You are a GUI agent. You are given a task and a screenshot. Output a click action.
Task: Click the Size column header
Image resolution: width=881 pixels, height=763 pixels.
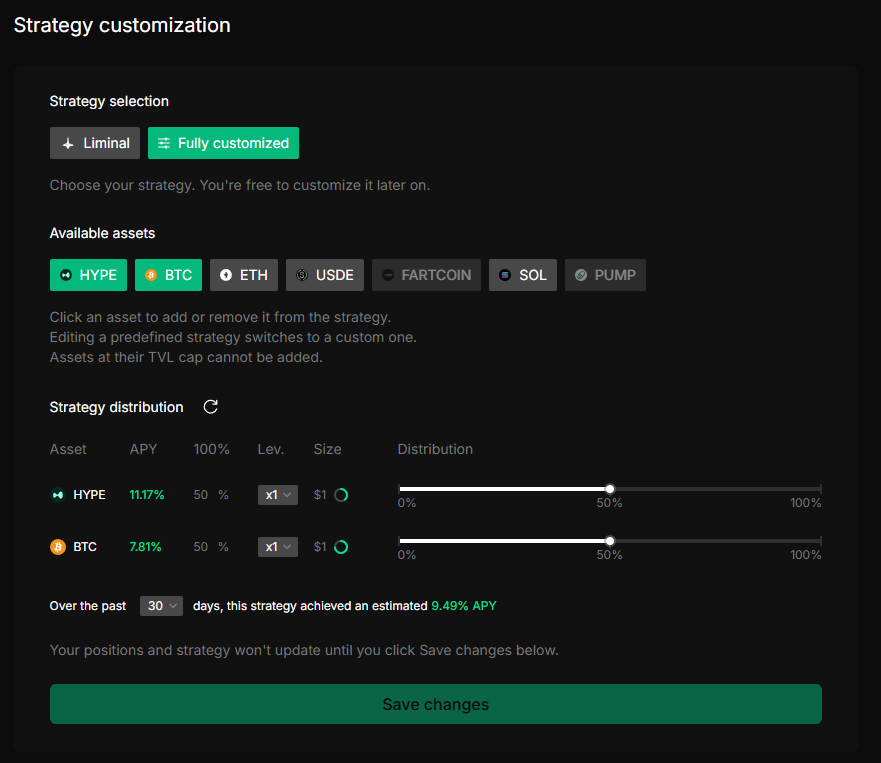click(328, 449)
